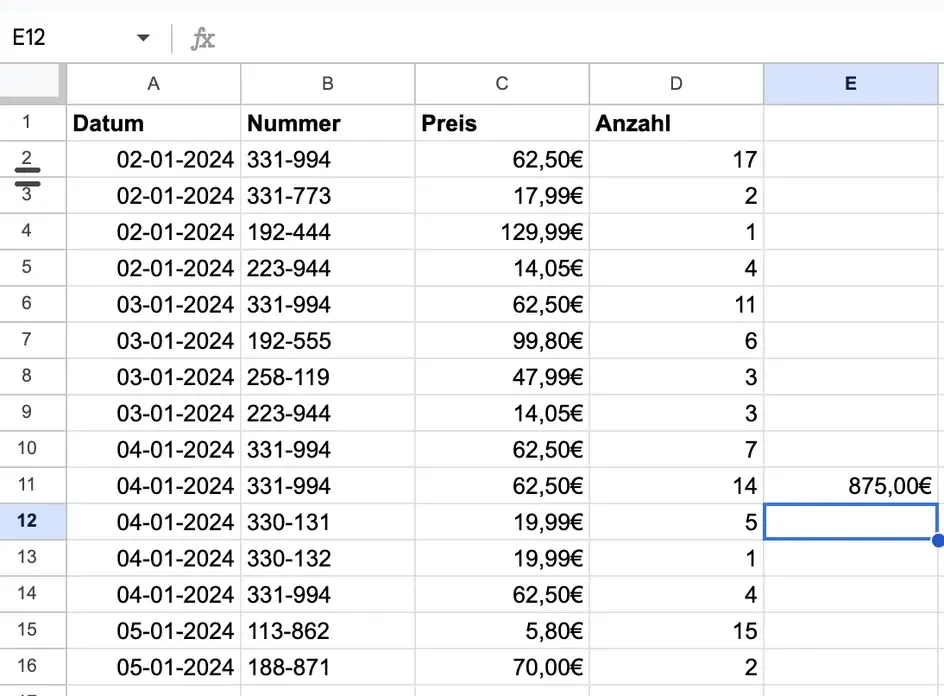The height and width of the screenshot is (696, 944).
Task: Select row header 16
Action: [31, 667]
